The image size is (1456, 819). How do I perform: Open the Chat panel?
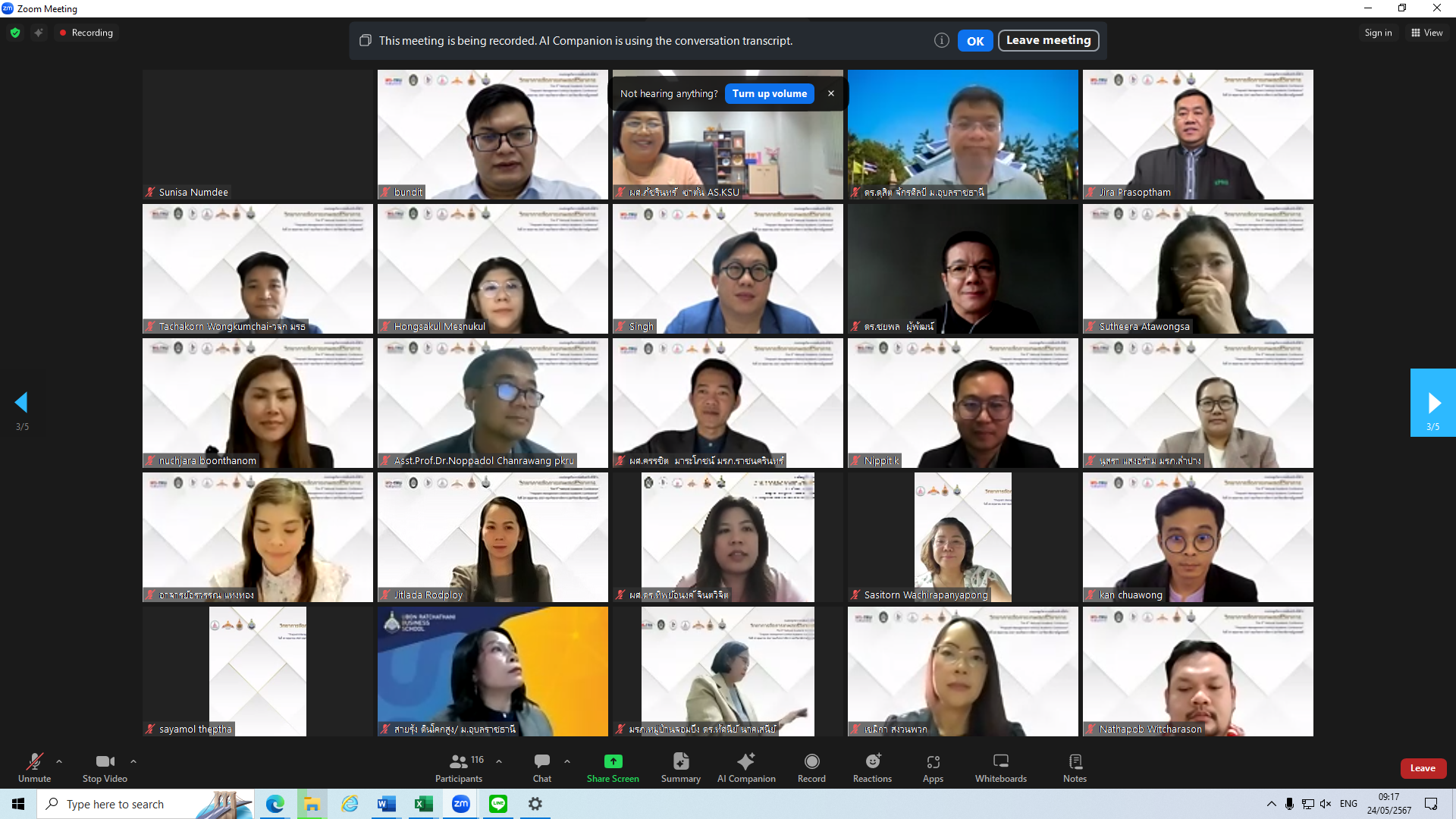(x=541, y=767)
